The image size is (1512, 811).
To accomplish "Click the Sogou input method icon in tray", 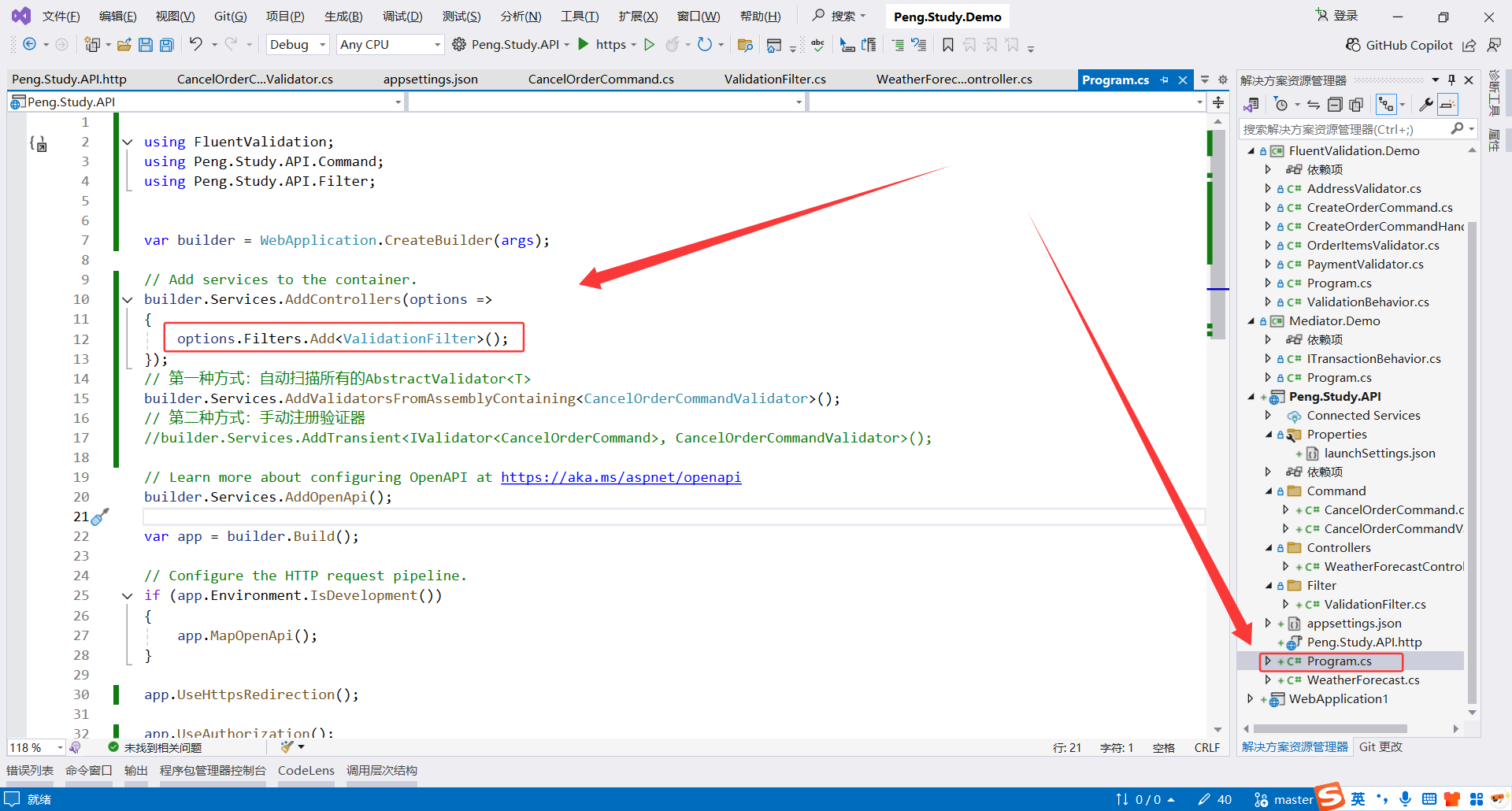I will (1330, 797).
